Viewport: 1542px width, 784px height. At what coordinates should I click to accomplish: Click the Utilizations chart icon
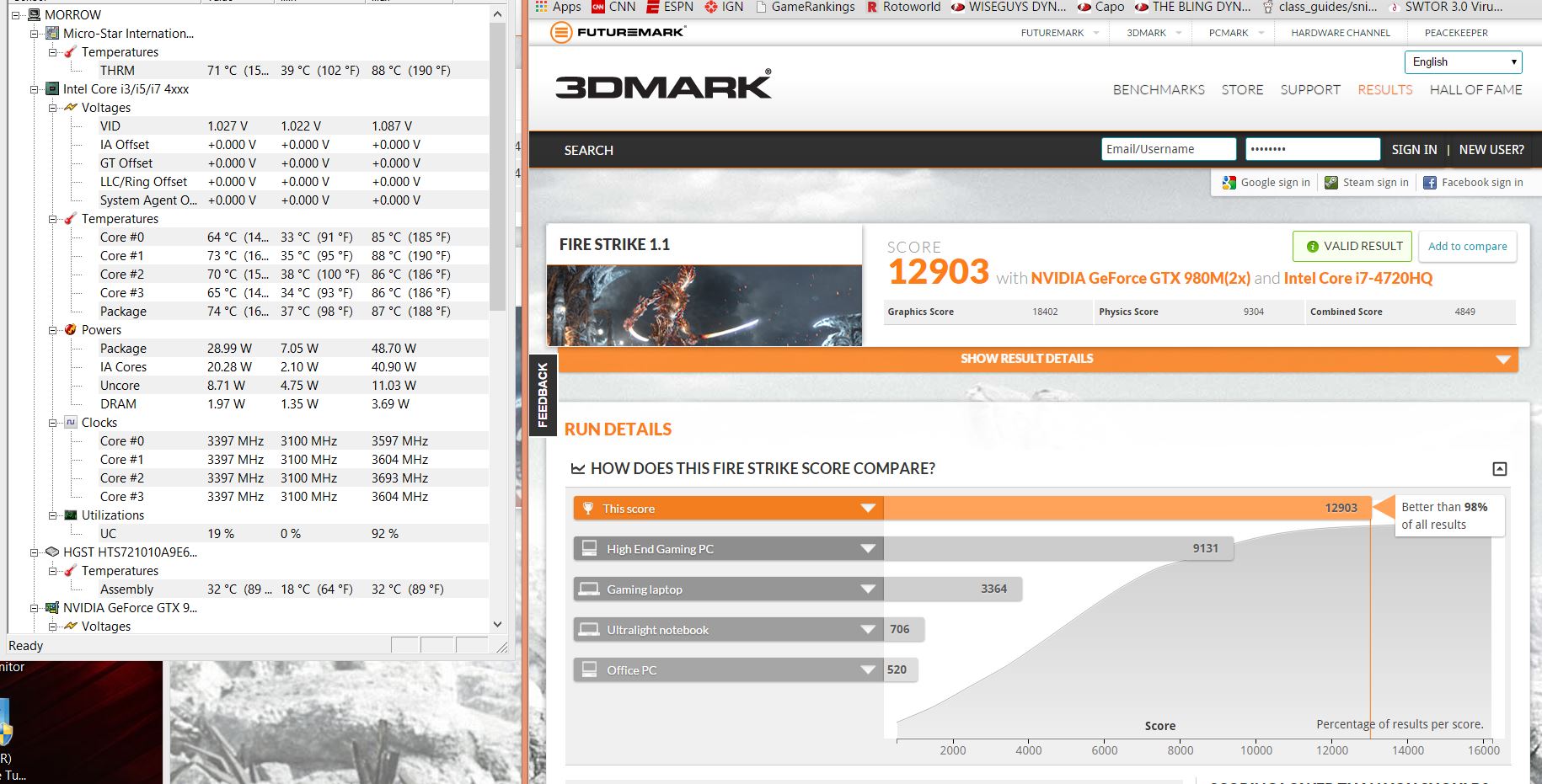[x=71, y=515]
